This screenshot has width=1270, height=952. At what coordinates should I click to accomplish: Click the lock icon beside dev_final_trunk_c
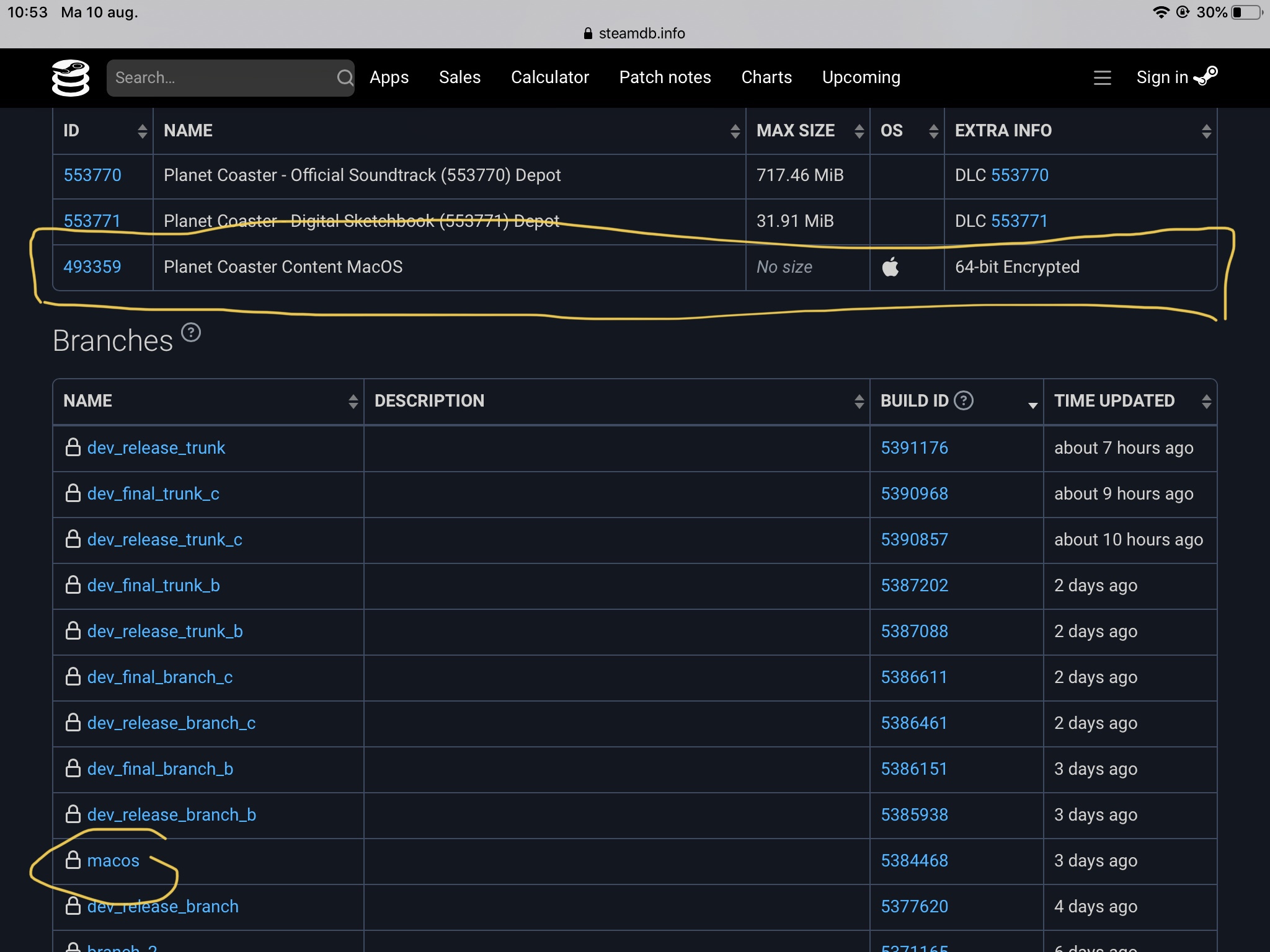(x=73, y=493)
